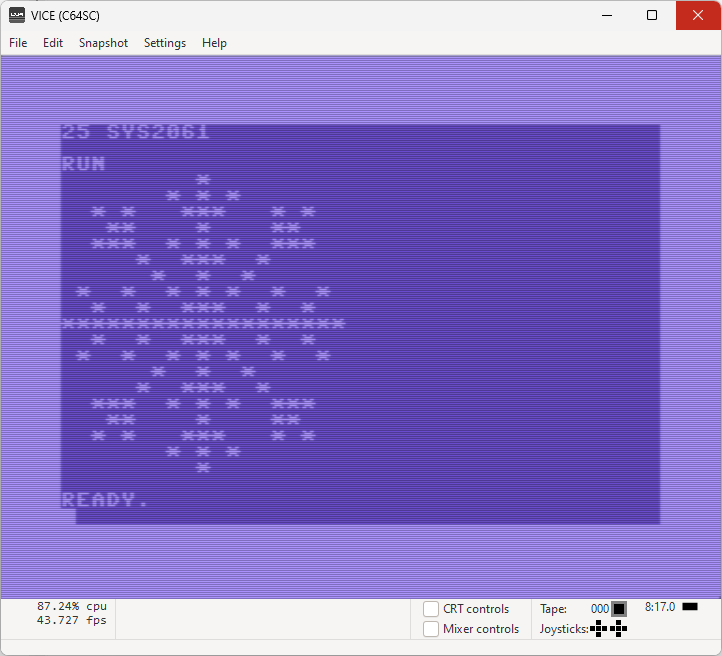
Task: Click the tape counter 000
Action: (x=599, y=609)
